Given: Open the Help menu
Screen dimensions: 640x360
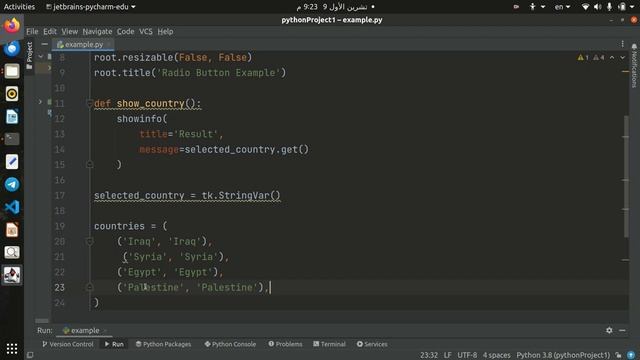Looking at the screenshot, I should click(165, 31).
